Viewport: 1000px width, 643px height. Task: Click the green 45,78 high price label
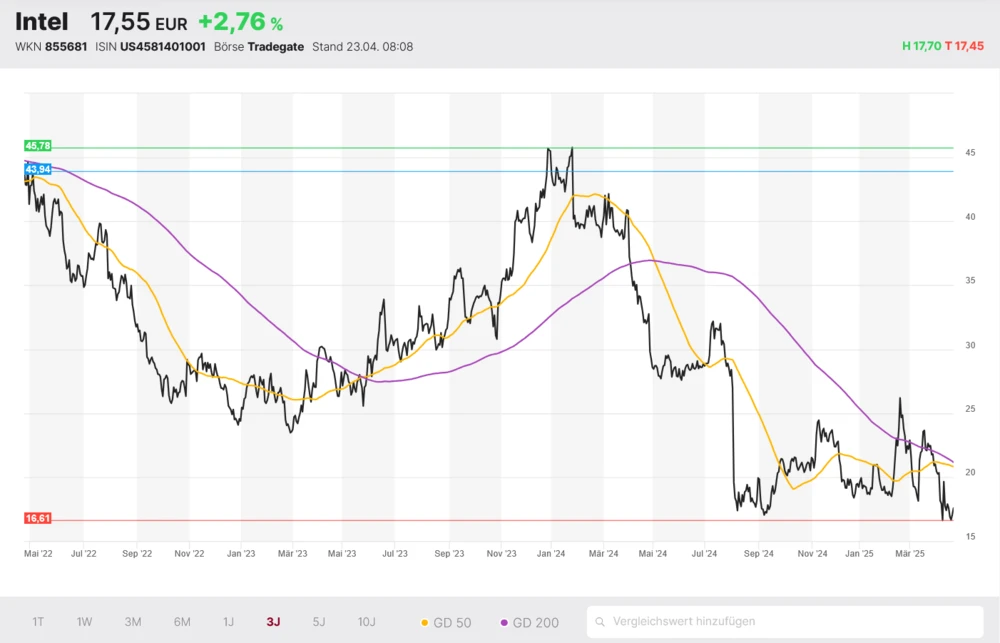38,146
